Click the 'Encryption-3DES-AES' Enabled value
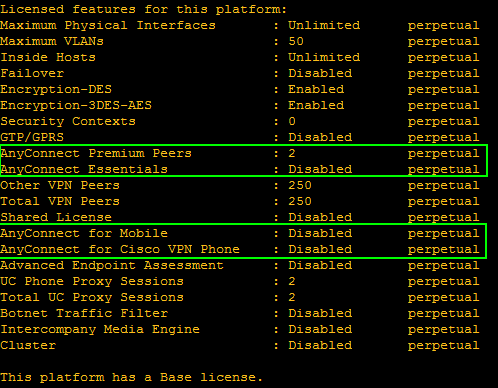498x388 pixels. [316, 105]
